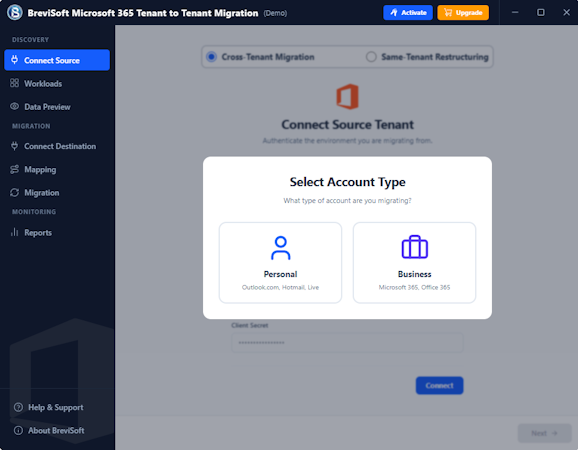Select Same-Tenant Restructuring radio button

371,57
